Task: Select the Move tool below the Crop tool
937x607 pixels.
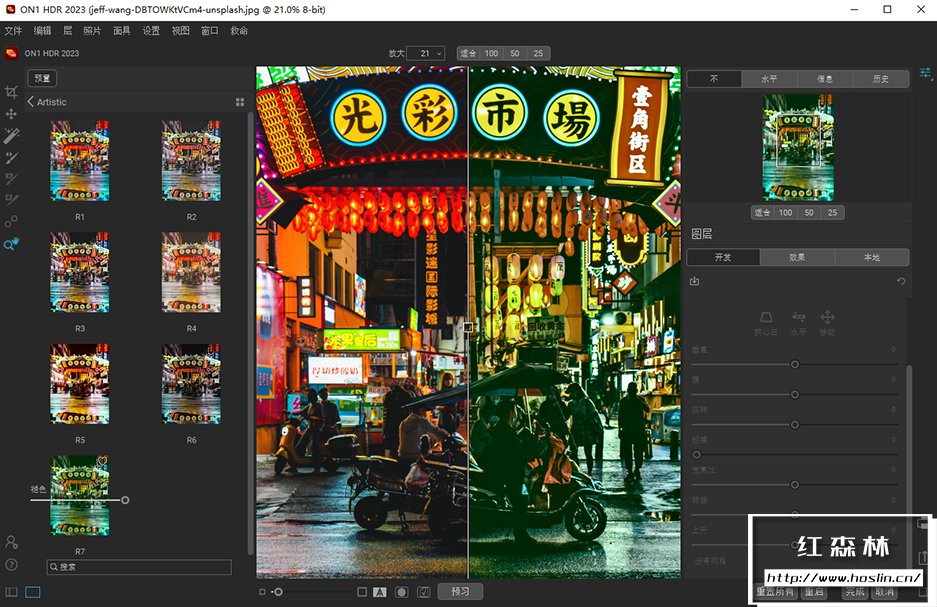Action: (x=13, y=113)
